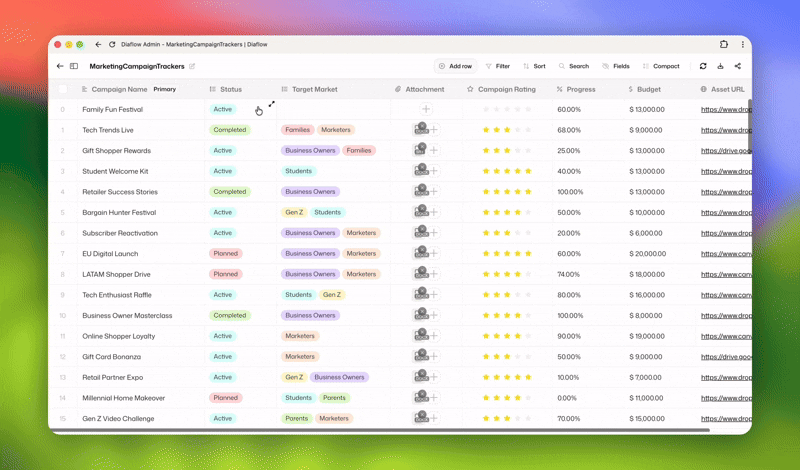Reload the page with the browser reload button

(112, 44)
